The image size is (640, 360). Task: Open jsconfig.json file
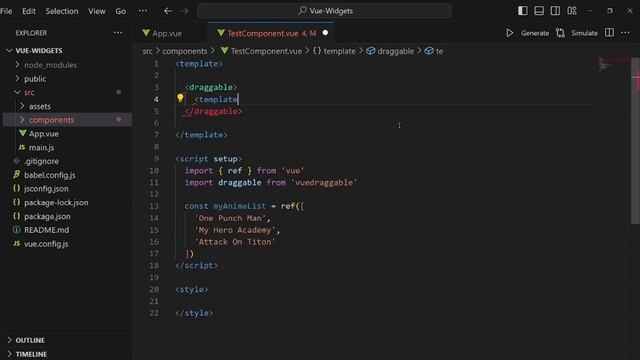point(46,189)
